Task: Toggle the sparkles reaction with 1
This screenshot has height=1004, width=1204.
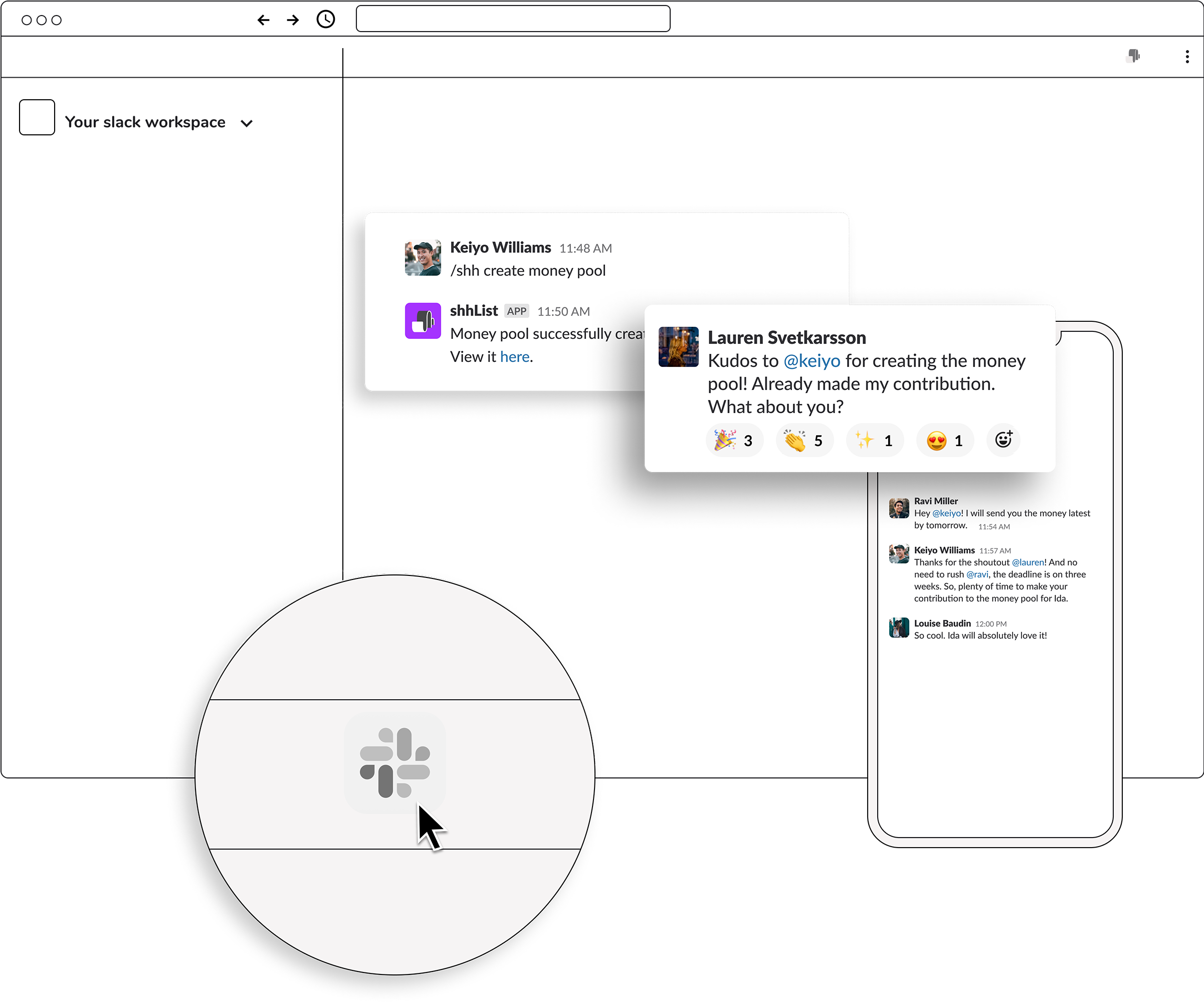Action: click(874, 441)
